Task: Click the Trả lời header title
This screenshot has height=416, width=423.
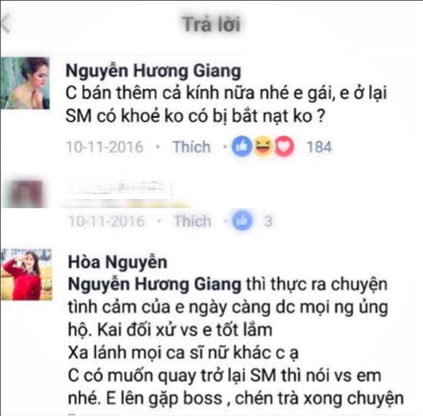Action: [211, 24]
